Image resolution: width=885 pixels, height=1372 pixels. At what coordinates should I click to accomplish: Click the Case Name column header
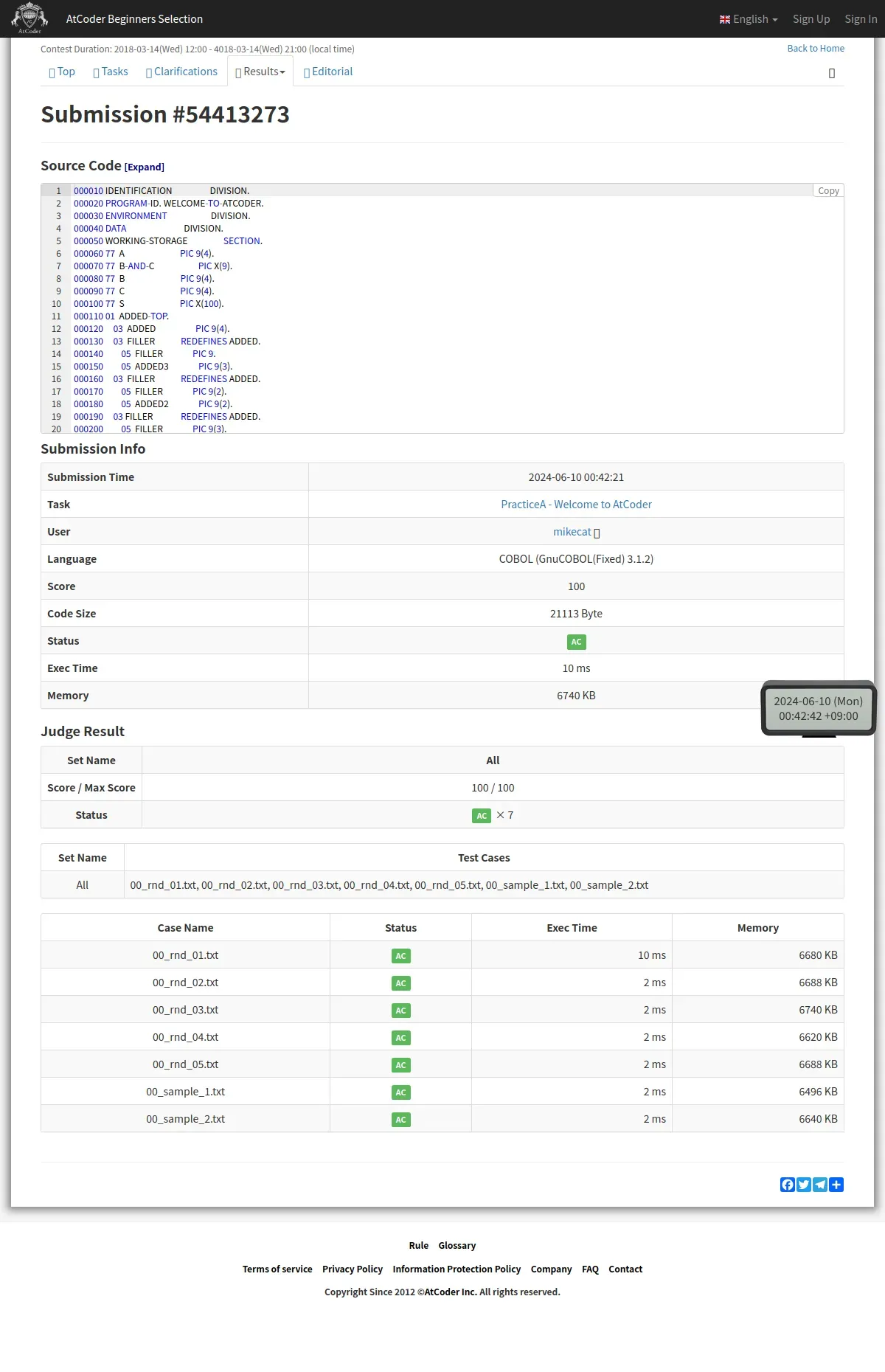click(185, 928)
